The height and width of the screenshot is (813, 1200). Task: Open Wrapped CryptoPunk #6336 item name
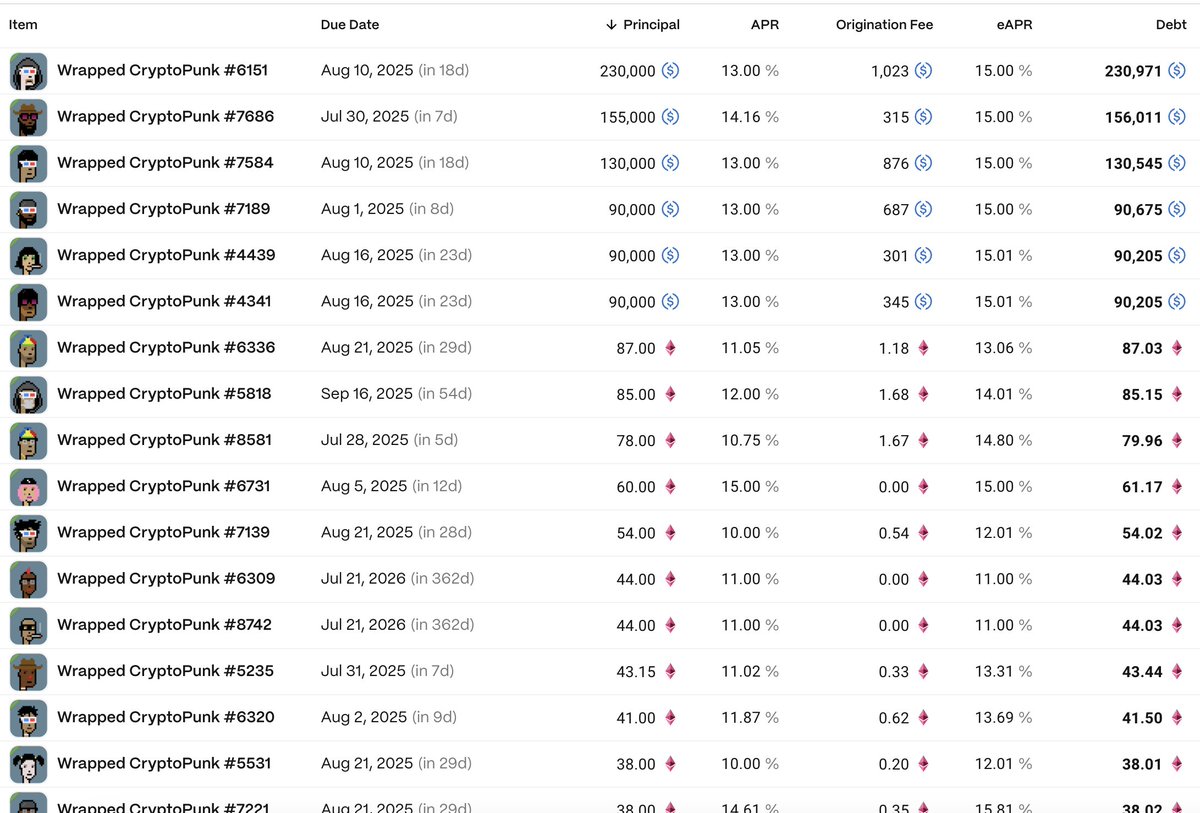pyautogui.click(x=166, y=348)
